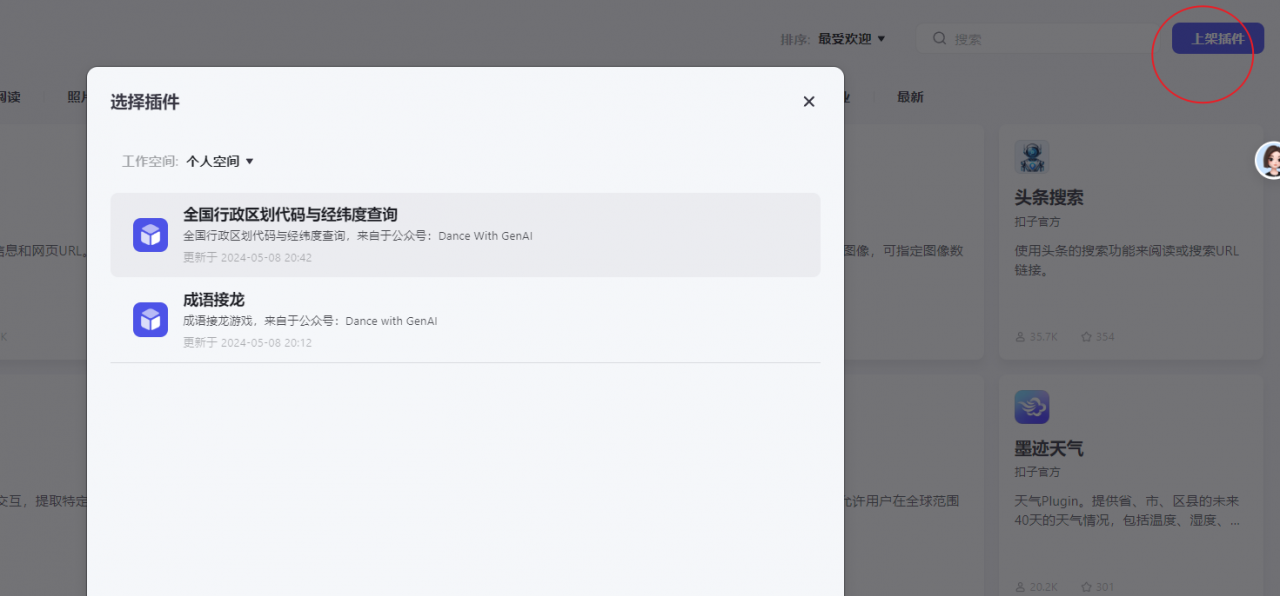This screenshot has width=1280, height=596.
Task: Click the 更新于 2024-05-08 20:12 timestamp
Action: pos(247,343)
